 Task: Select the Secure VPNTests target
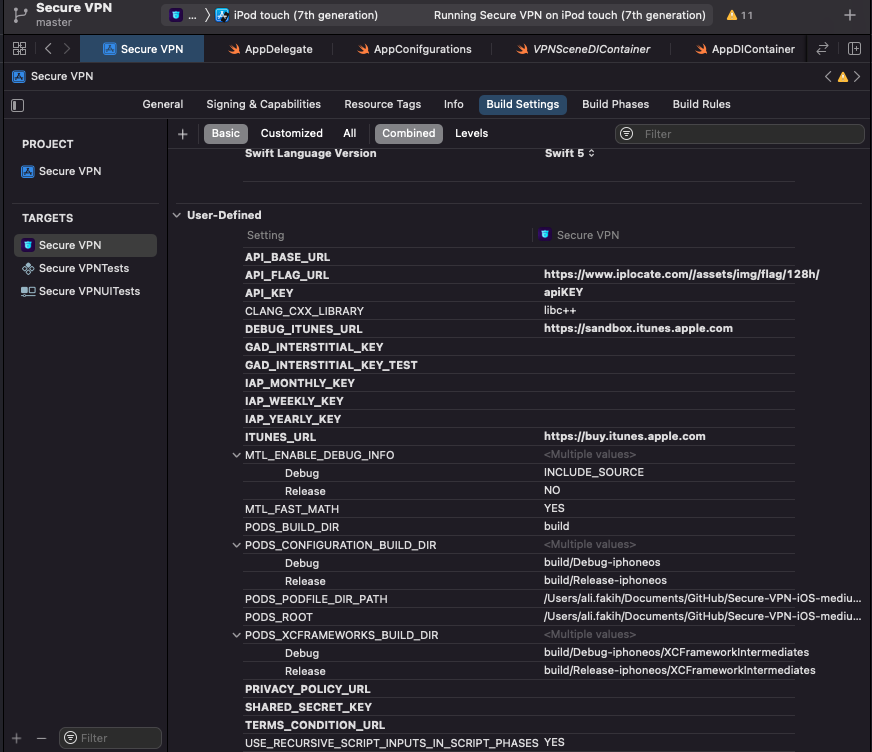click(x=84, y=268)
